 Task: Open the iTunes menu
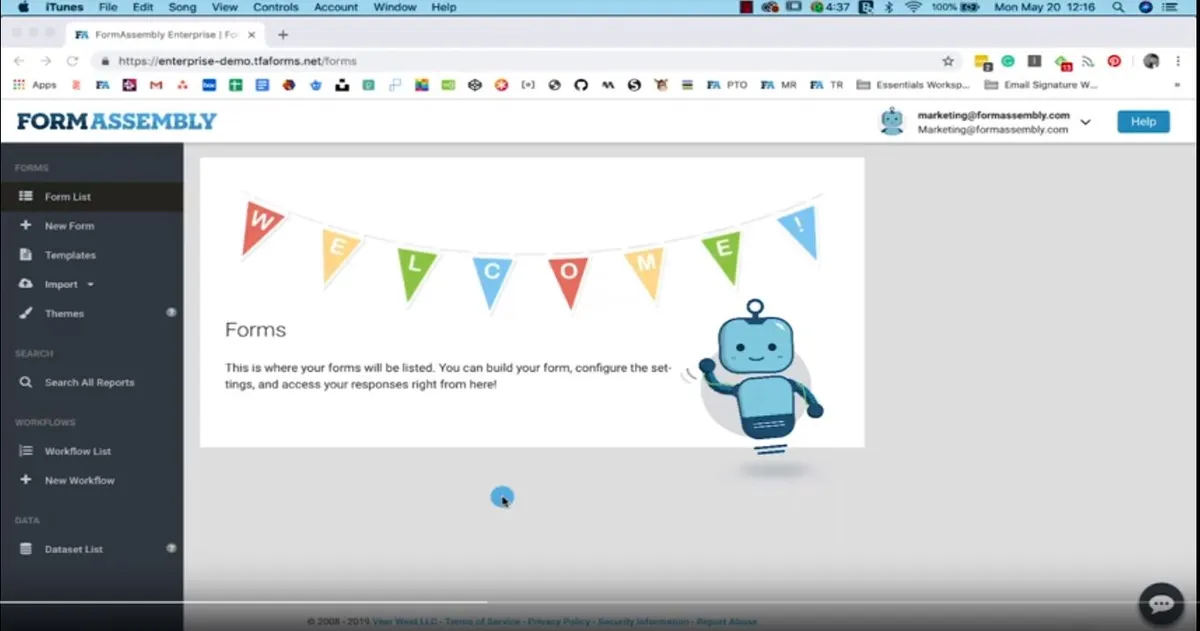point(65,7)
